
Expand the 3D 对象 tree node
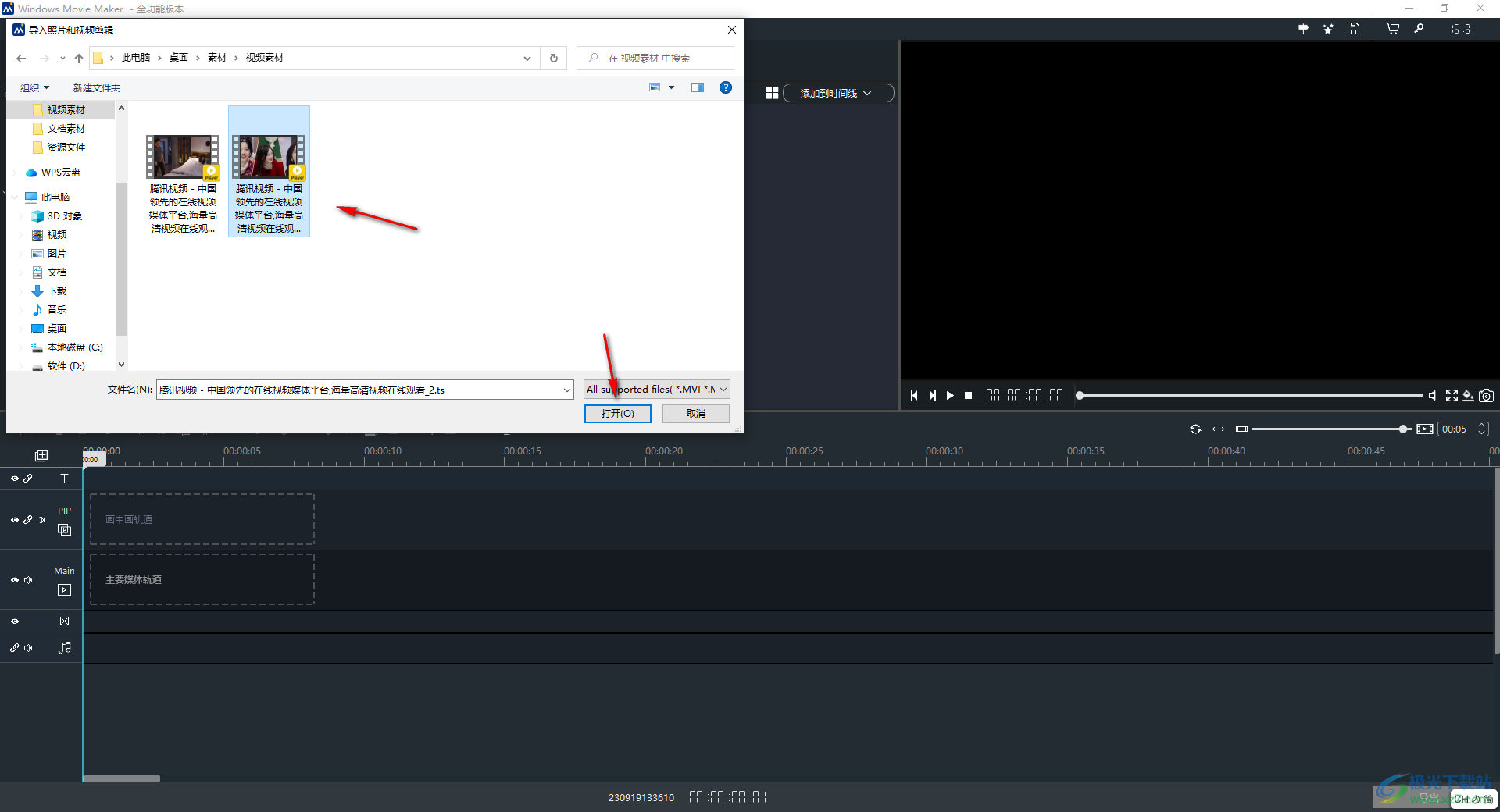tap(22, 216)
